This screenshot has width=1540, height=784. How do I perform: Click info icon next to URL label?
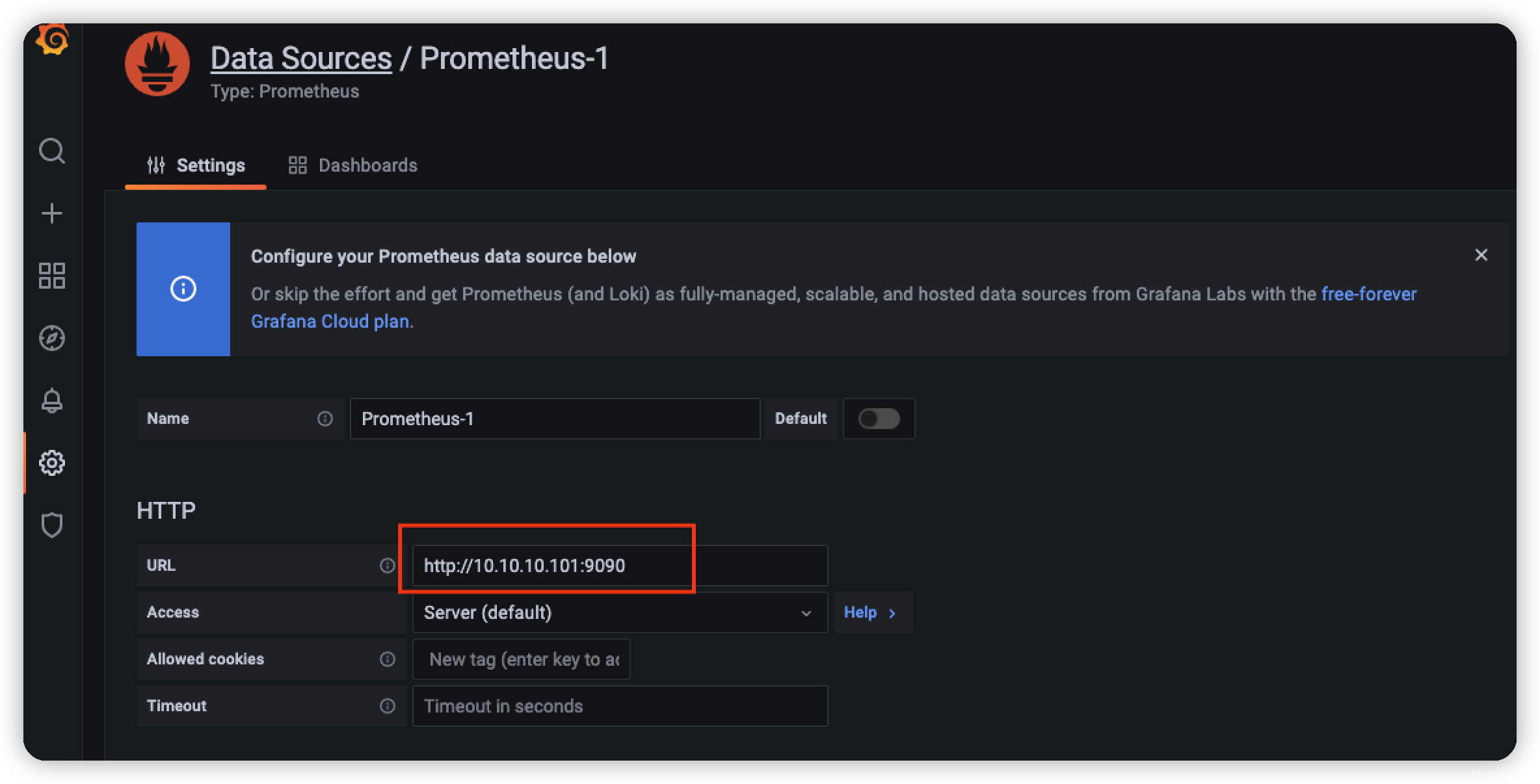(388, 566)
